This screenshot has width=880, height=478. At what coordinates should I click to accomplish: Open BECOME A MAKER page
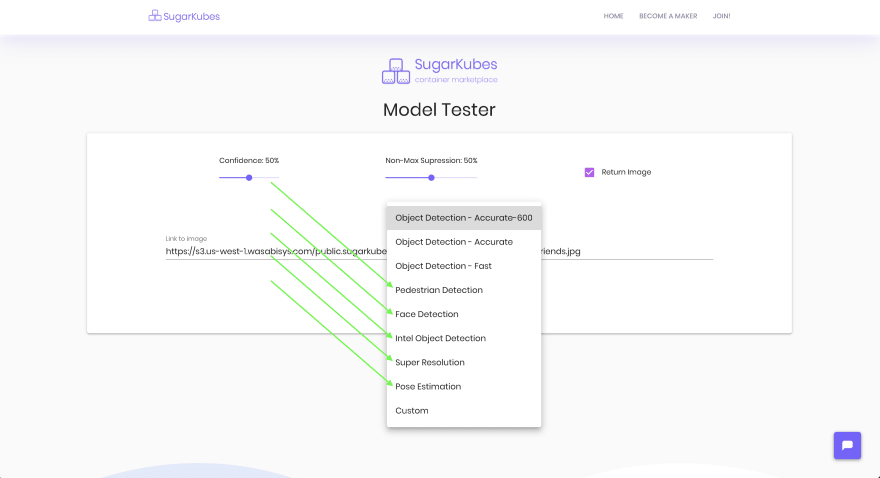tap(668, 16)
